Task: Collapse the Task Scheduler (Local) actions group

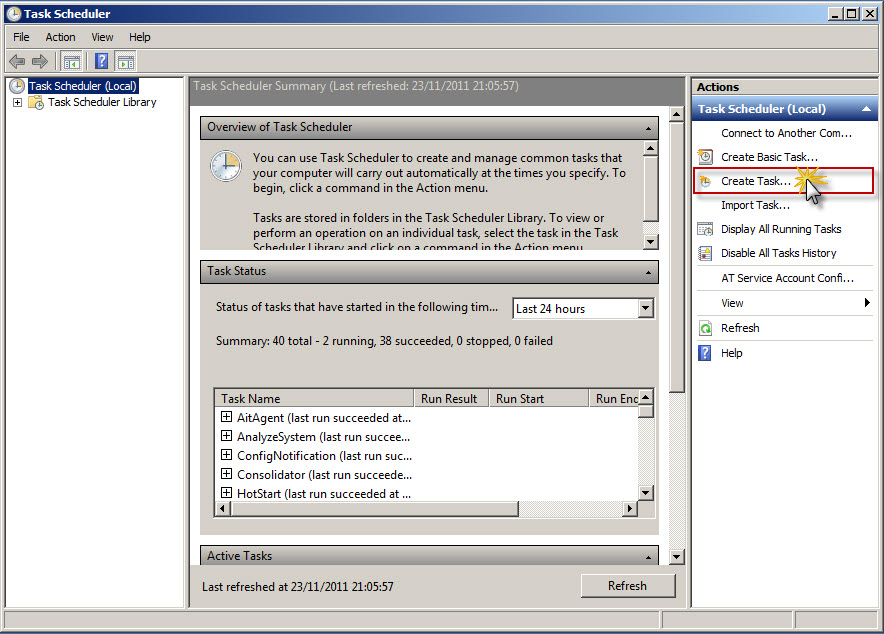Action: 867,109
